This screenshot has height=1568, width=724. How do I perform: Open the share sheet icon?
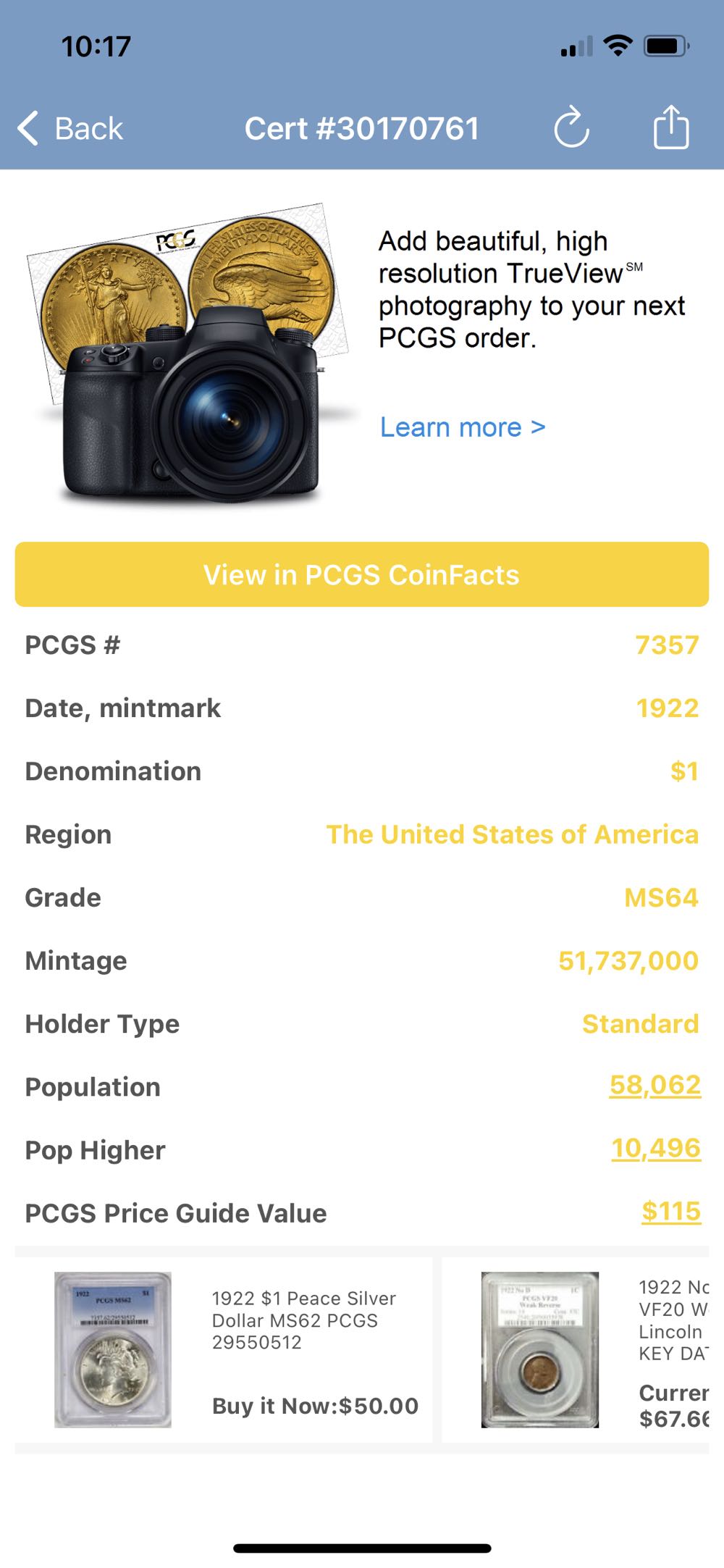(671, 127)
